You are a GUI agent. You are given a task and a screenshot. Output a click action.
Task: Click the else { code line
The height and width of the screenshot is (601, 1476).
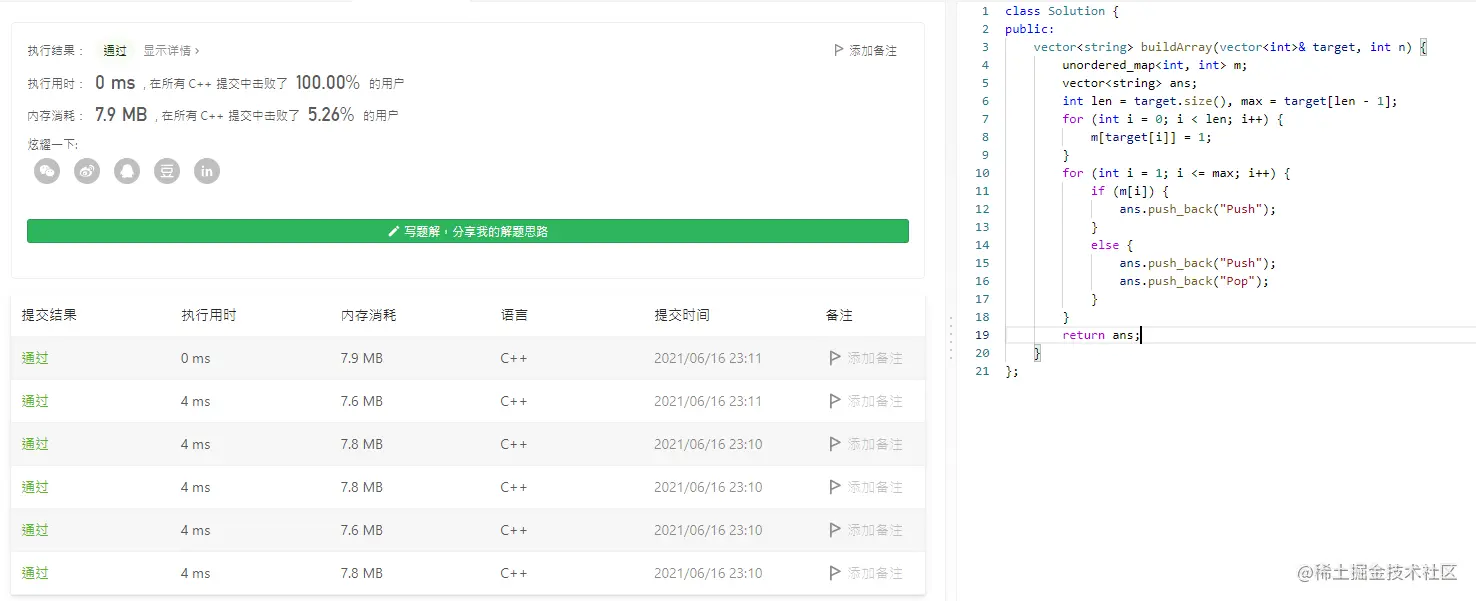pyautogui.click(x=1111, y=245)
